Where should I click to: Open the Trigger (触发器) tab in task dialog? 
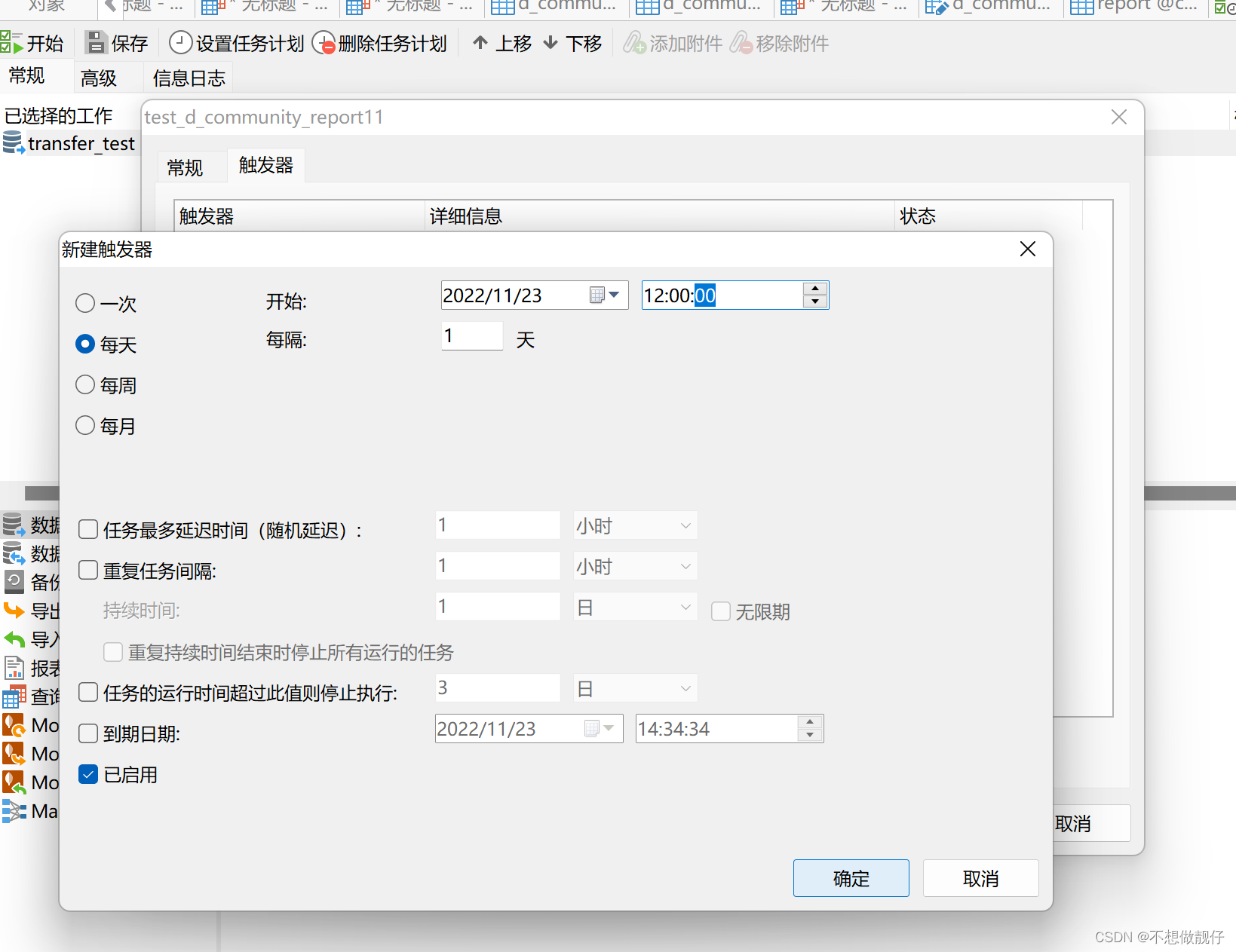point(266,165)
